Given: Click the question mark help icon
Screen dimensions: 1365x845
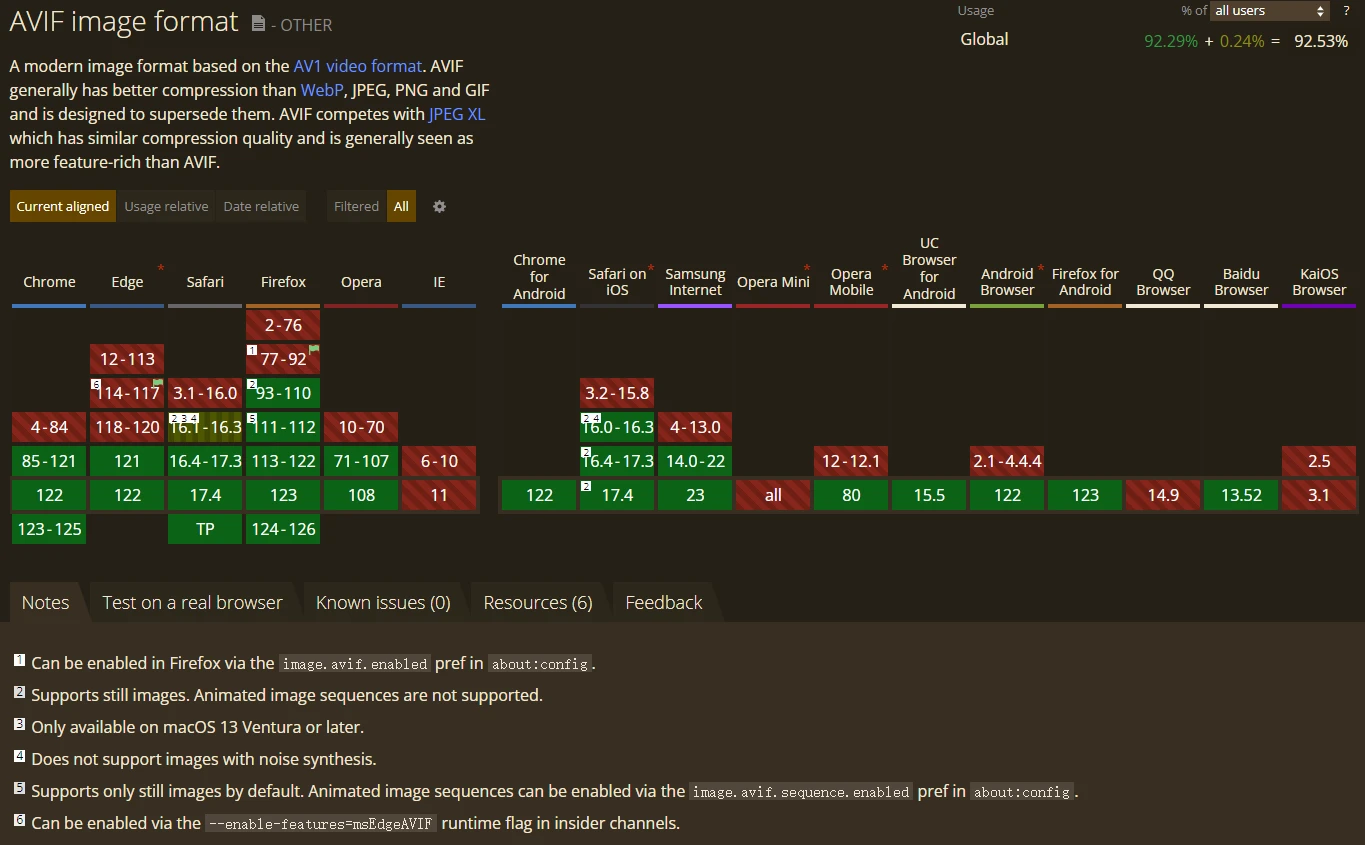Looking at the screenshot, I should pos(1346,11).
